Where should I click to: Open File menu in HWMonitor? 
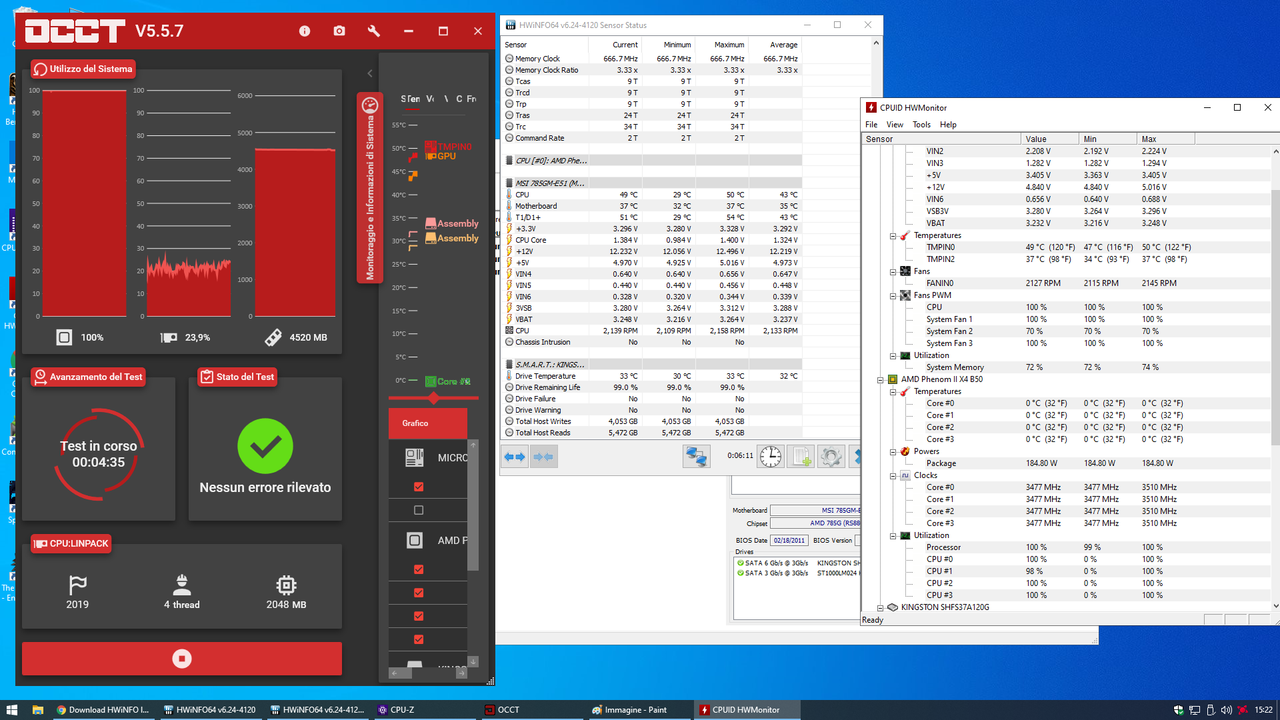tap(871, 125)
